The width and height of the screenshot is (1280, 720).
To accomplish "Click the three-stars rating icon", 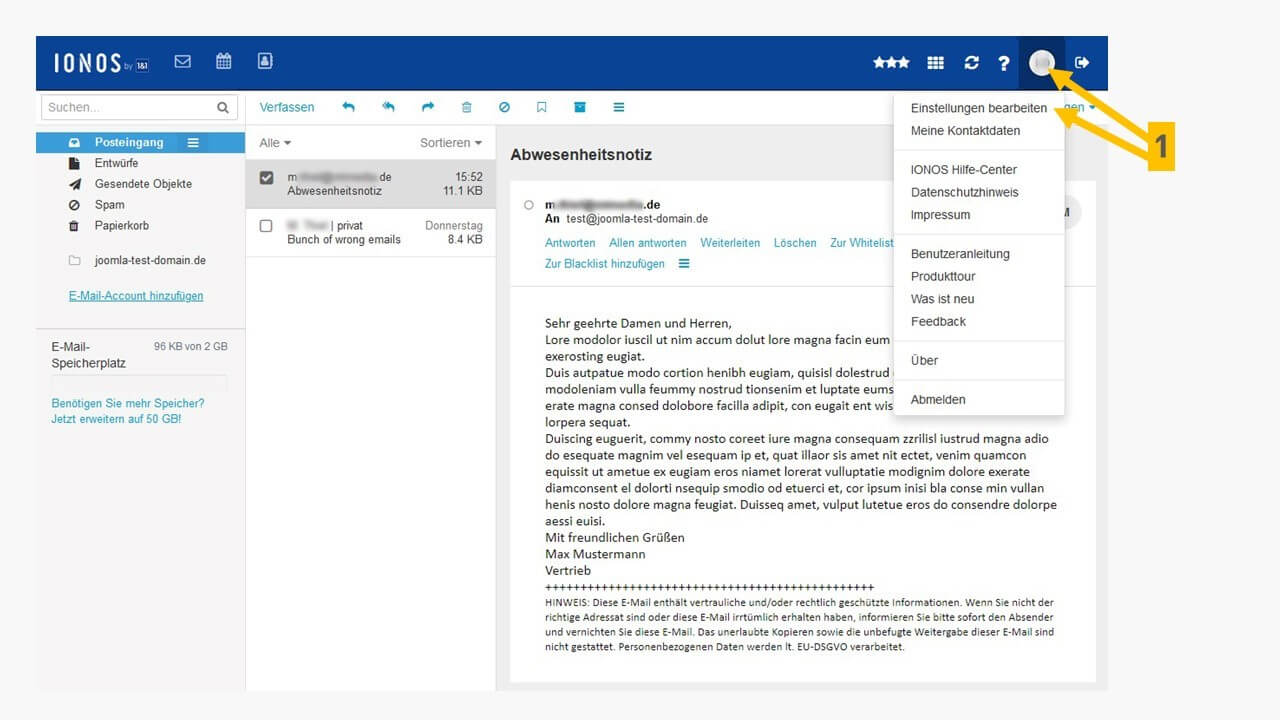I will click(891, 62).
